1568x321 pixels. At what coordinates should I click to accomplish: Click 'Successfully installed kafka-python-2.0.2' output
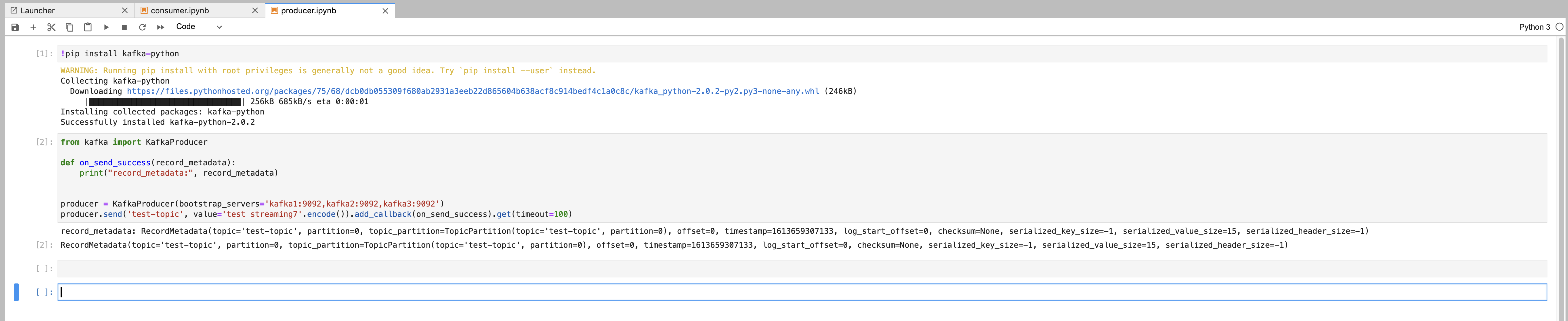click(158, 122)
